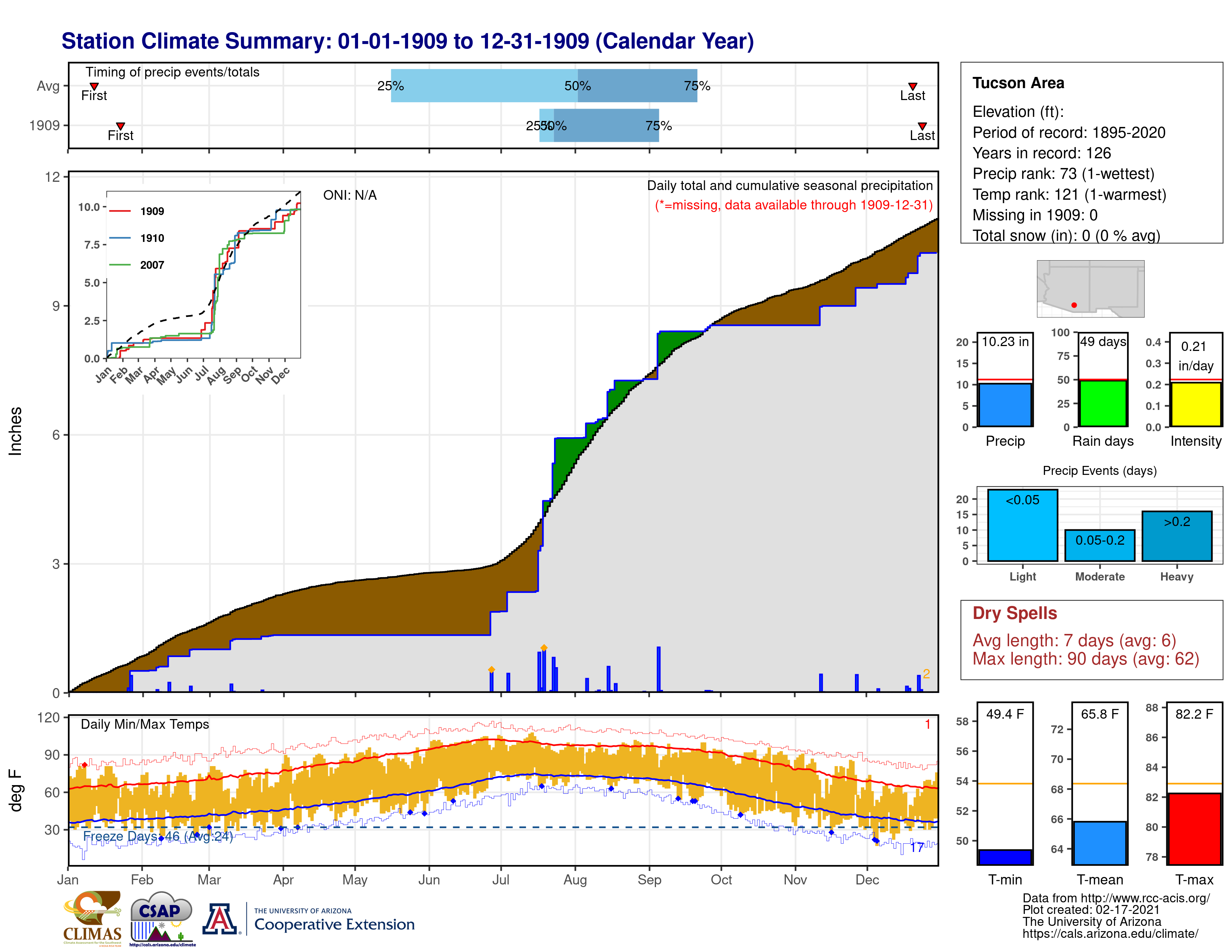Click the '10.23 in' precip value
This screenshot has height=952, width=1232.
tap(1005, 342)
